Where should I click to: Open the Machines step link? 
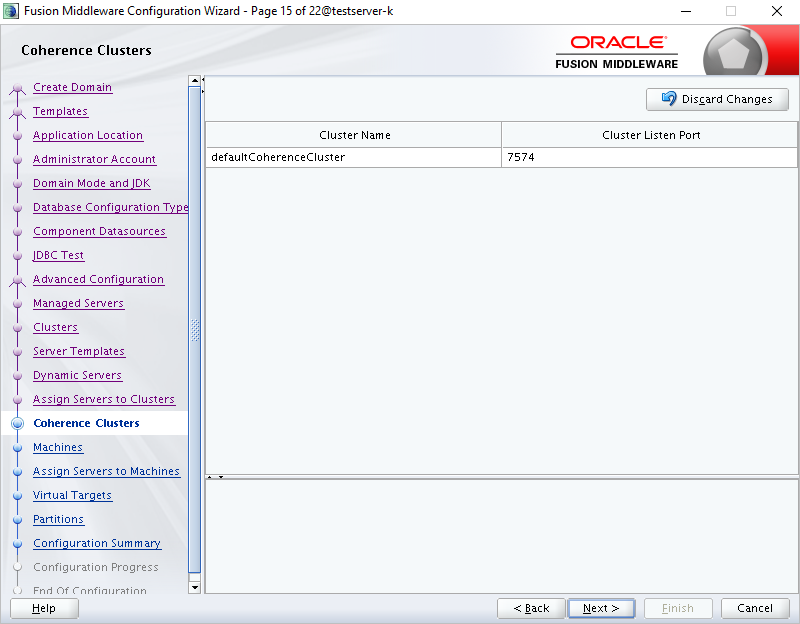(x=58, y=447)
